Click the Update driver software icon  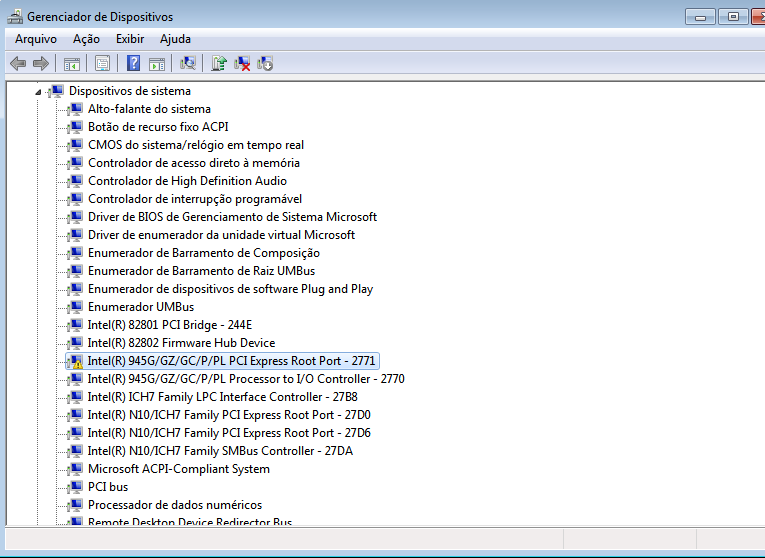click(x=219, y=63)
